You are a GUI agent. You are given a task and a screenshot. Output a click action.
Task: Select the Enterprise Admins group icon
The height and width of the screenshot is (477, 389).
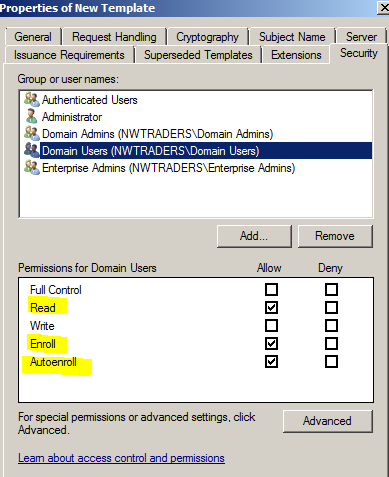32,168
